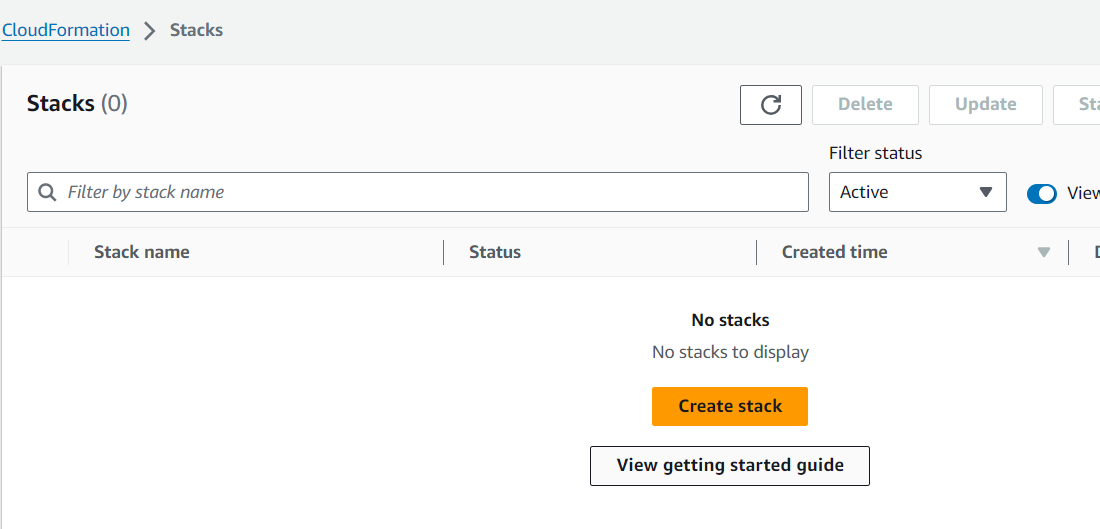Click the breadcrumb chevron separator

(x=150, y=31)
